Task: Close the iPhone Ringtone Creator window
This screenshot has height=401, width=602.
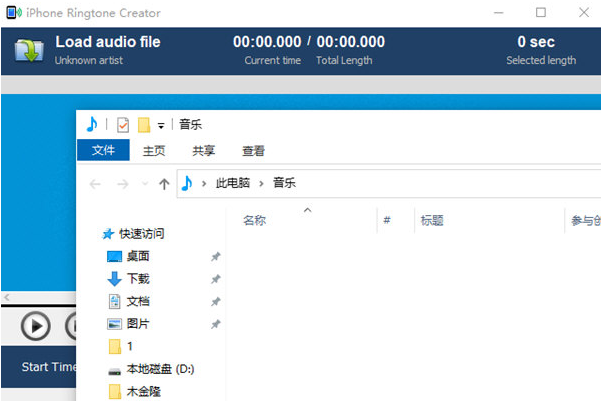Action: (584, 13)
